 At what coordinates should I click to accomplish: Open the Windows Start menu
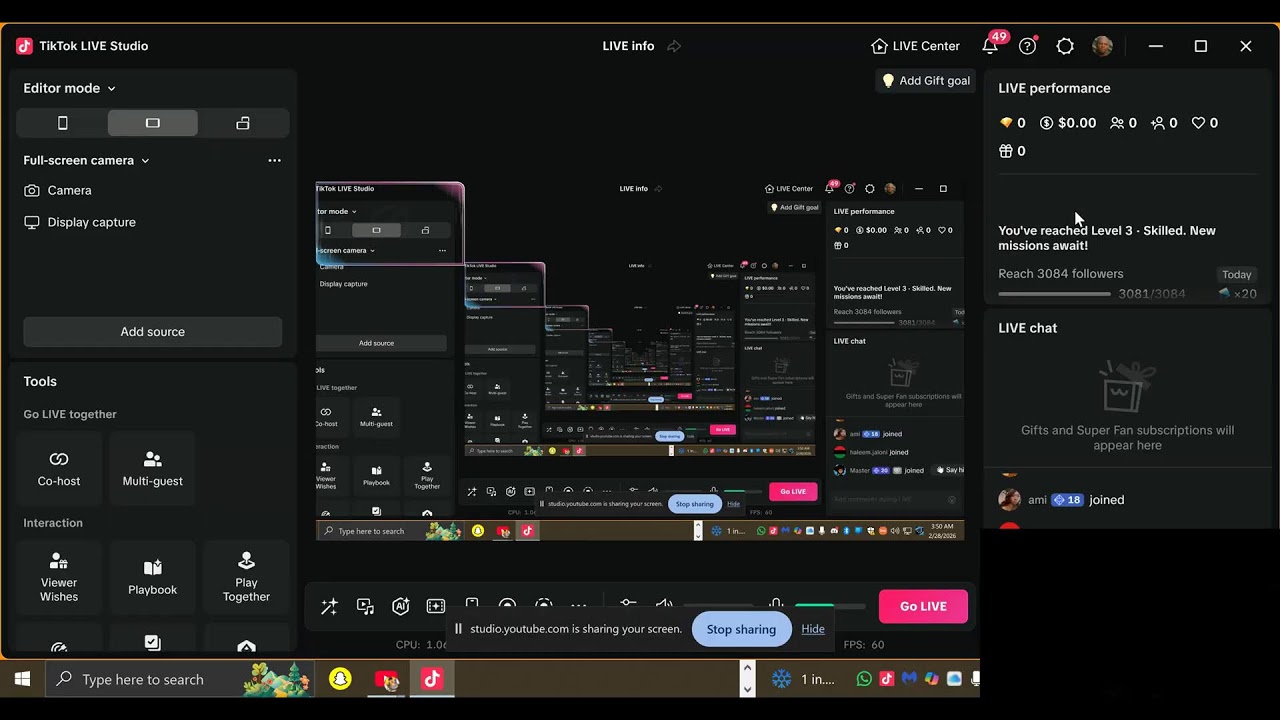tap(22, 679)
